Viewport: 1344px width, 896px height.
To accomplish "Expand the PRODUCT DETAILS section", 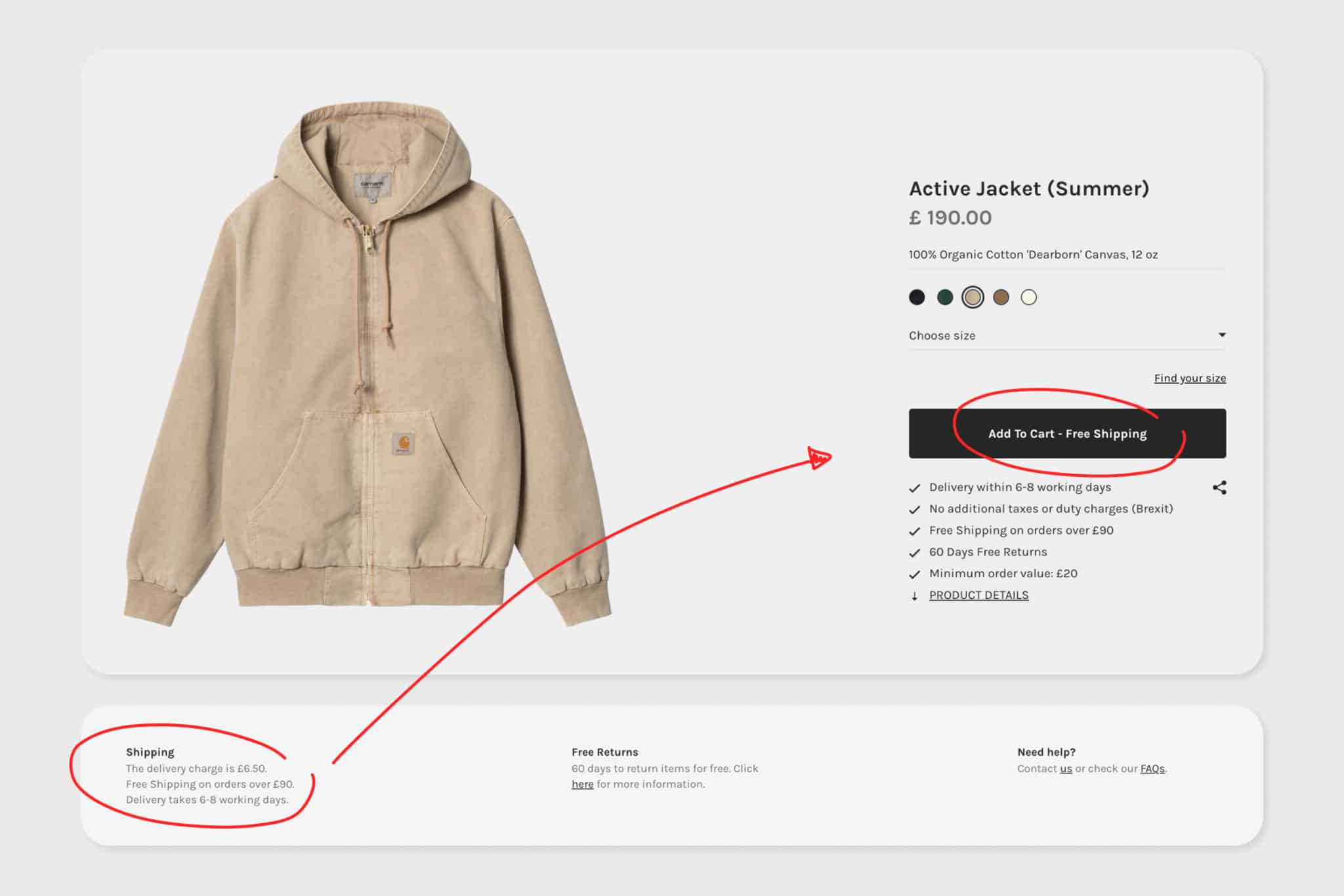I will [978, 595].
